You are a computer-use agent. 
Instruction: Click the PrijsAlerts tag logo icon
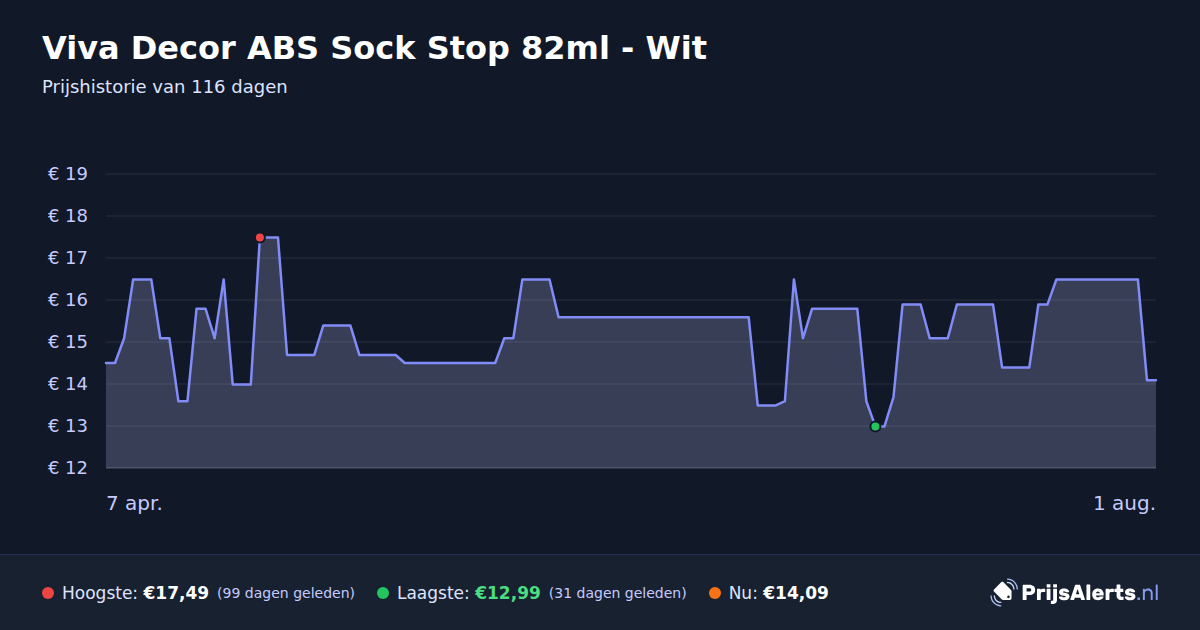click(x=1003, y=593)
